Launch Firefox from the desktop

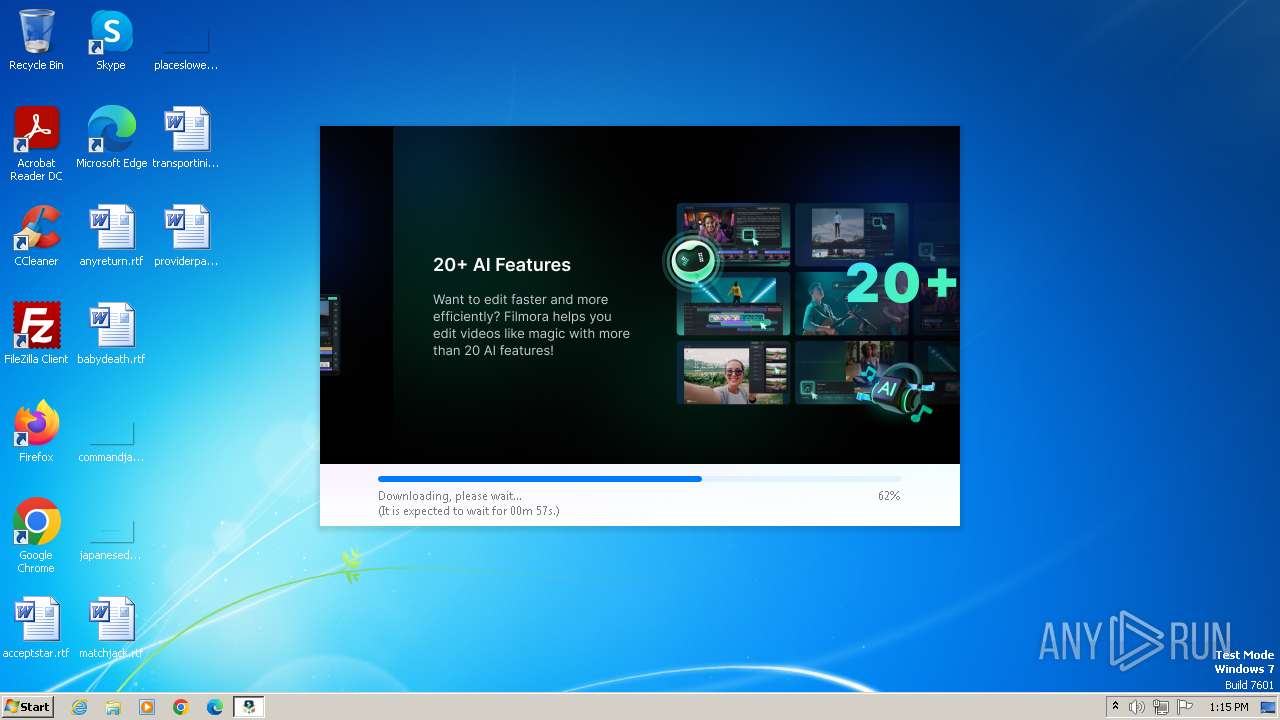click(36, 431)
